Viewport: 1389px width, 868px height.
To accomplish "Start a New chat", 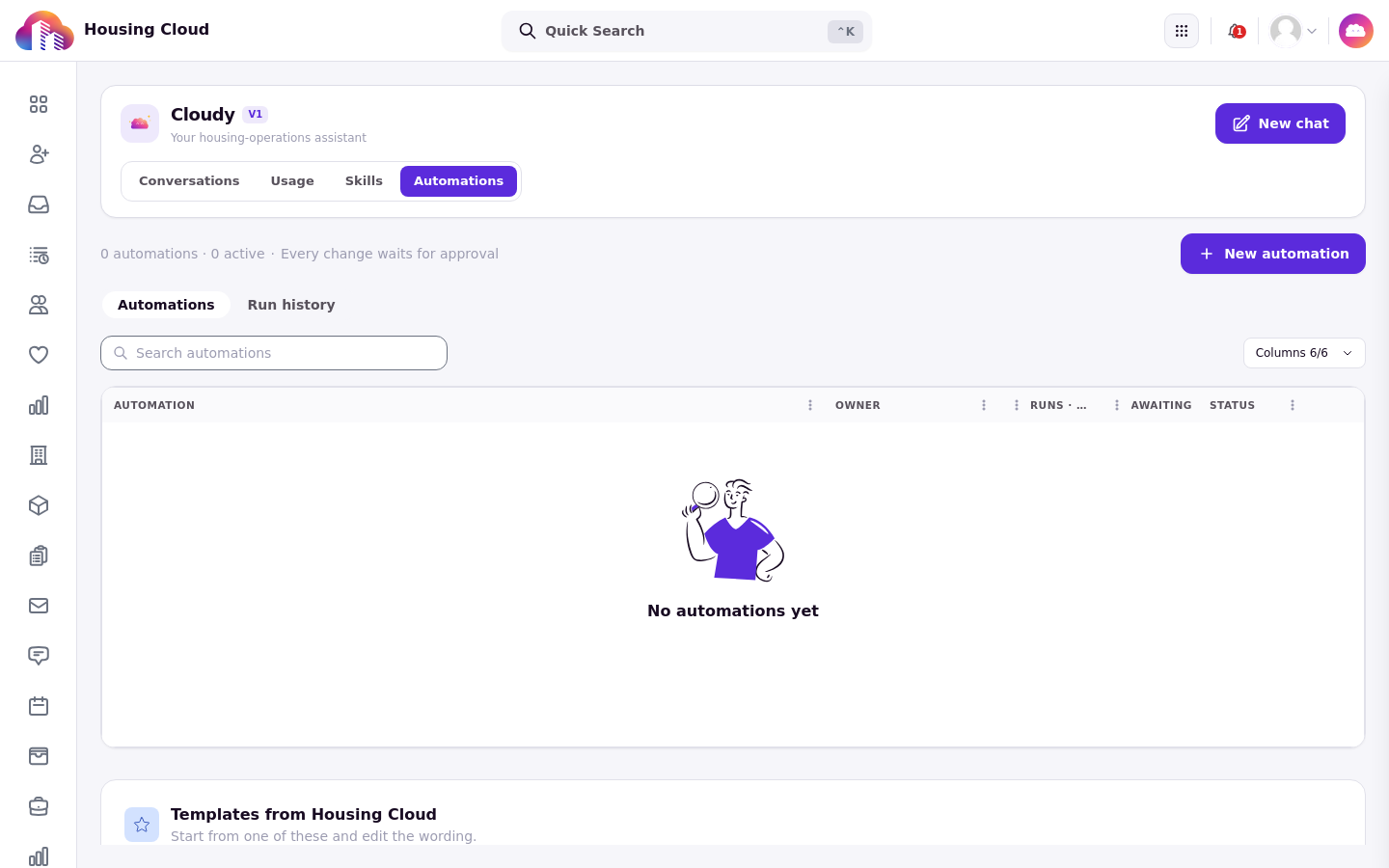I will pos(1280,123).
